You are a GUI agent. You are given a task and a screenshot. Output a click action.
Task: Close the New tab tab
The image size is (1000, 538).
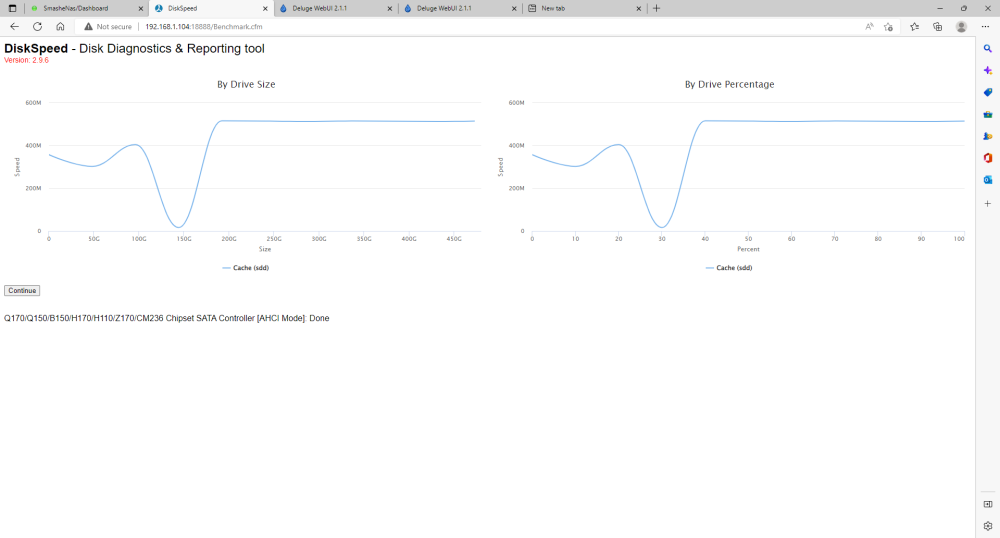point(638,8)
